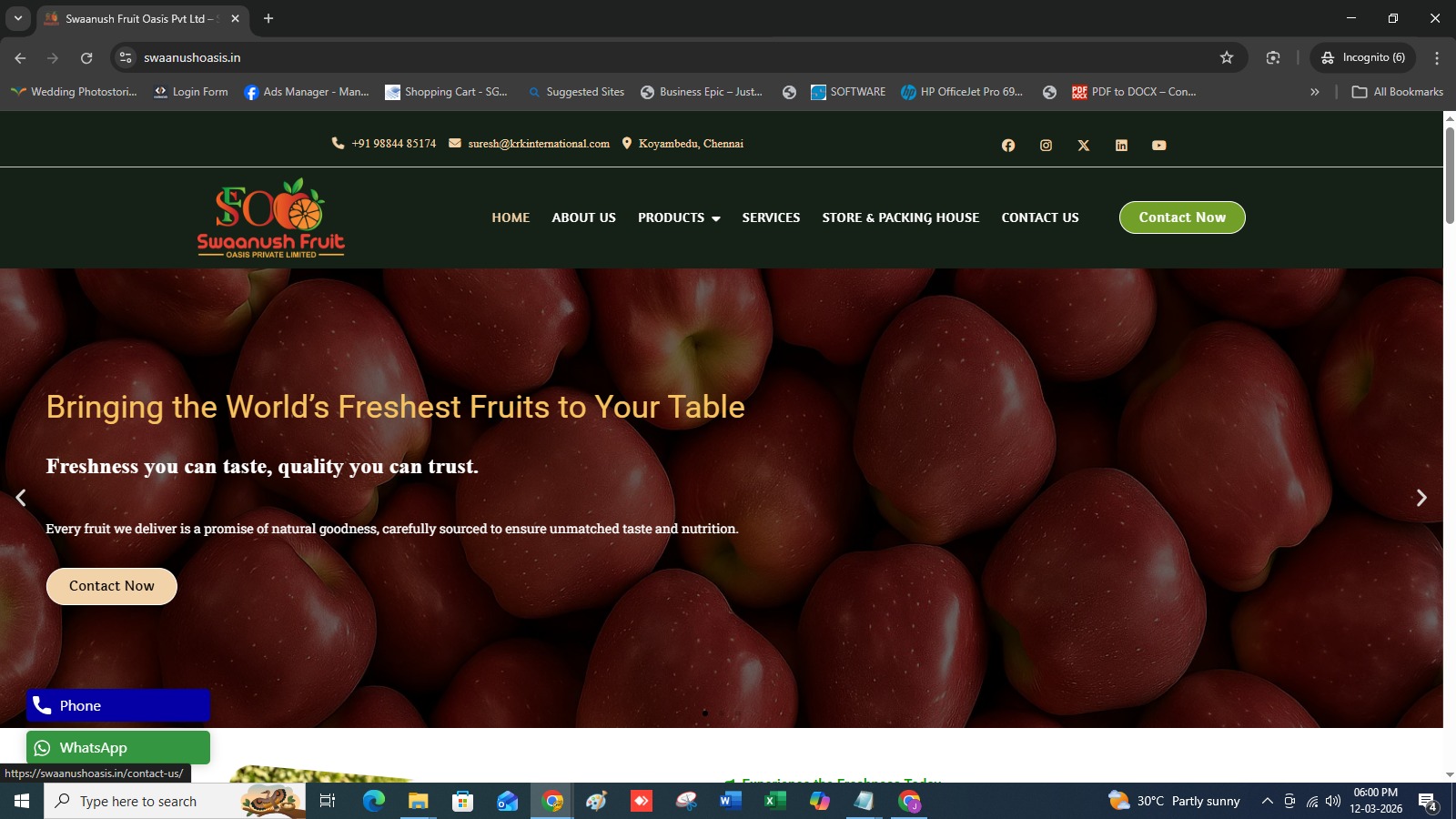Show hidden bookmarks with the chevron
The width and height of the screenshot is (1456, 819).
pyautogui.click(x=1314, y=92)
